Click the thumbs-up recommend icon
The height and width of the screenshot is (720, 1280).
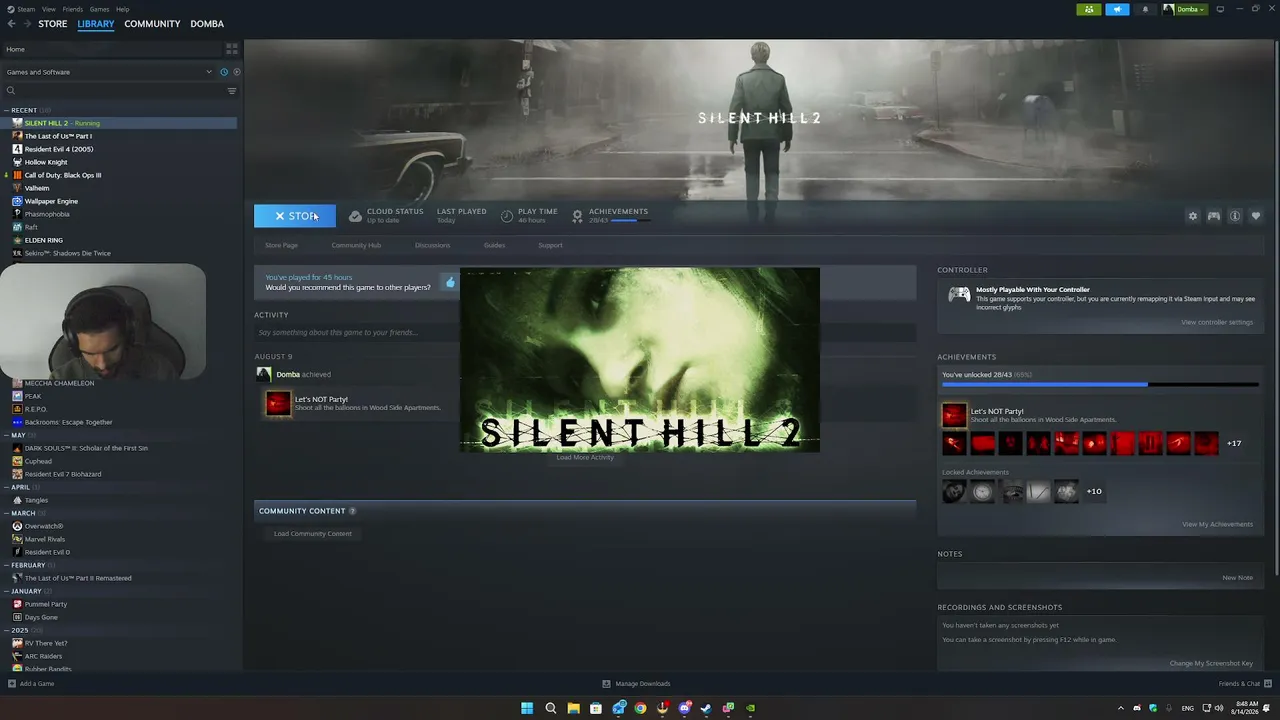point(450,283)
